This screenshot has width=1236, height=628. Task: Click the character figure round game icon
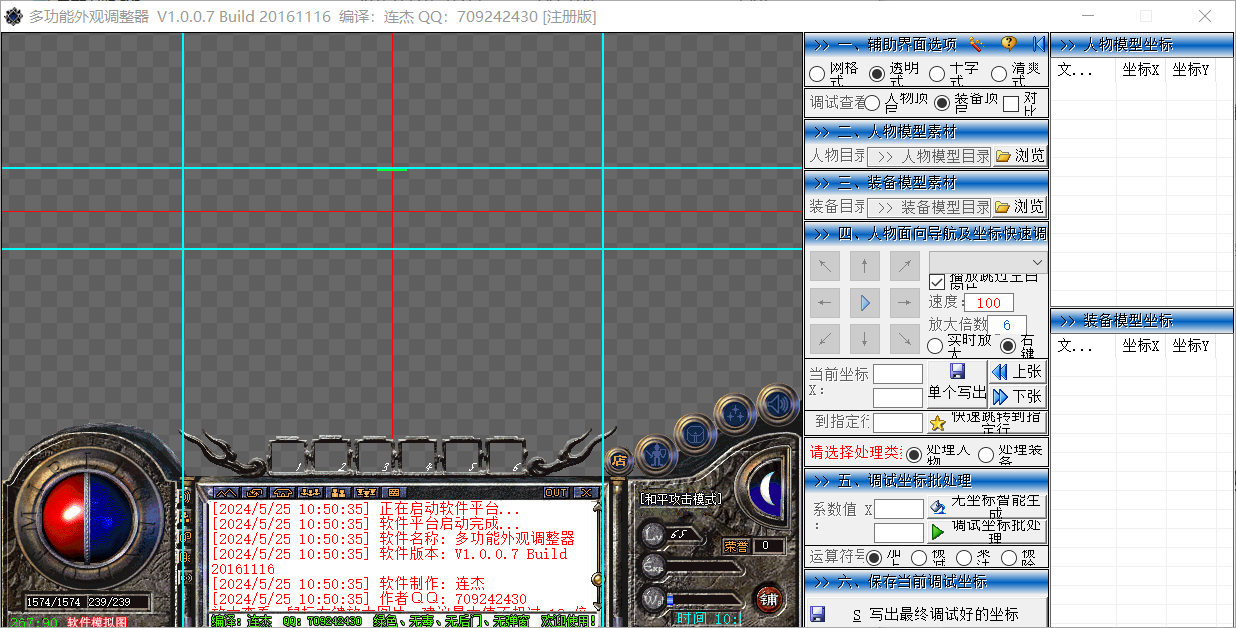click(655, 455)
